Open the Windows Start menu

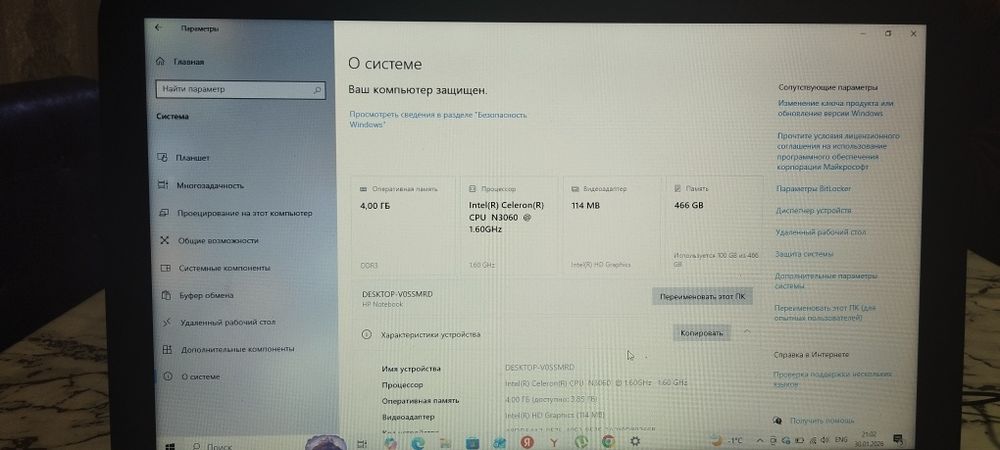click(170, 445)
